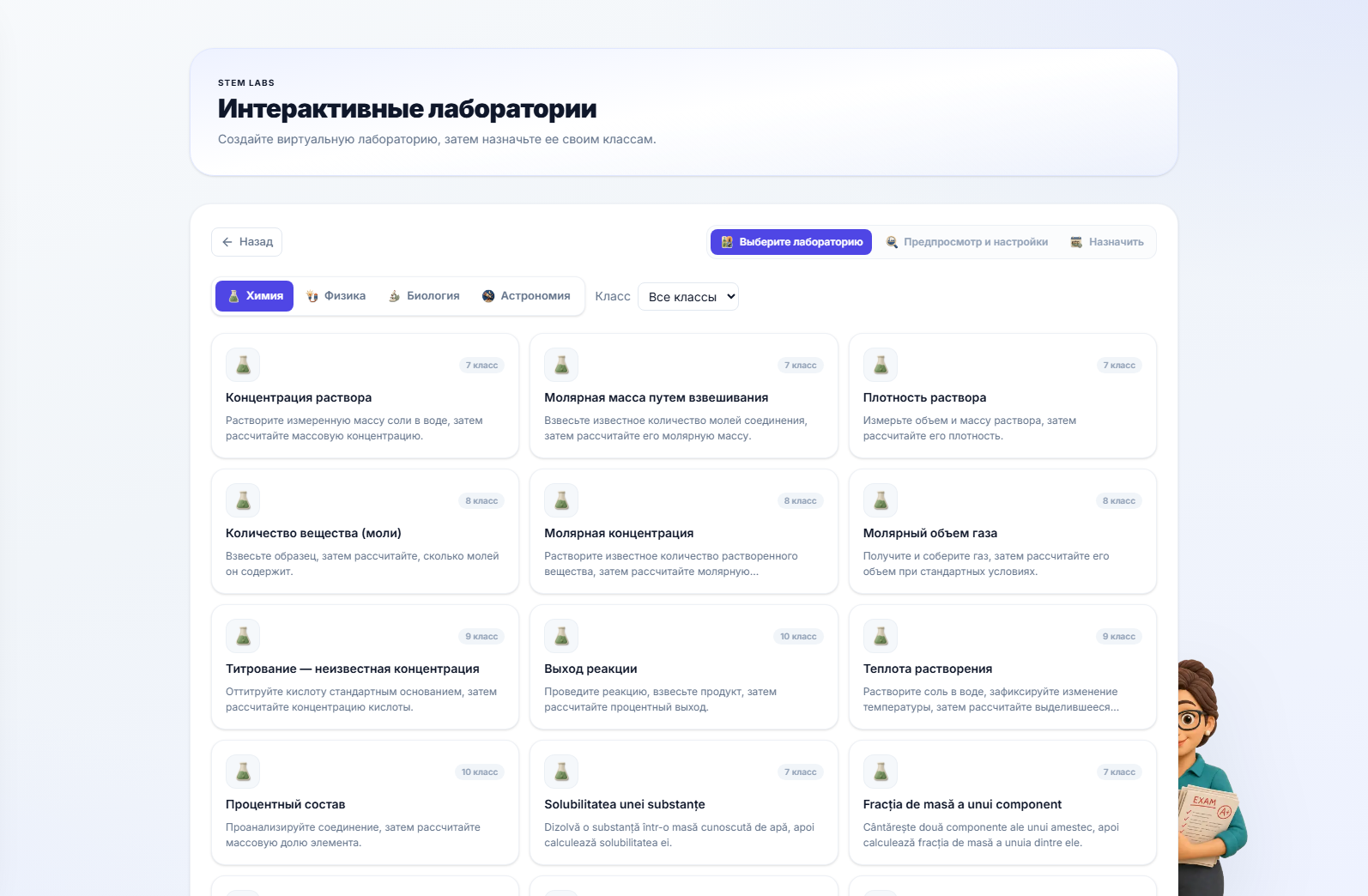The width and height of the screenshot is (1368, 896).
Task: Select the Выход реакции lab title
Action: point(590,669)
